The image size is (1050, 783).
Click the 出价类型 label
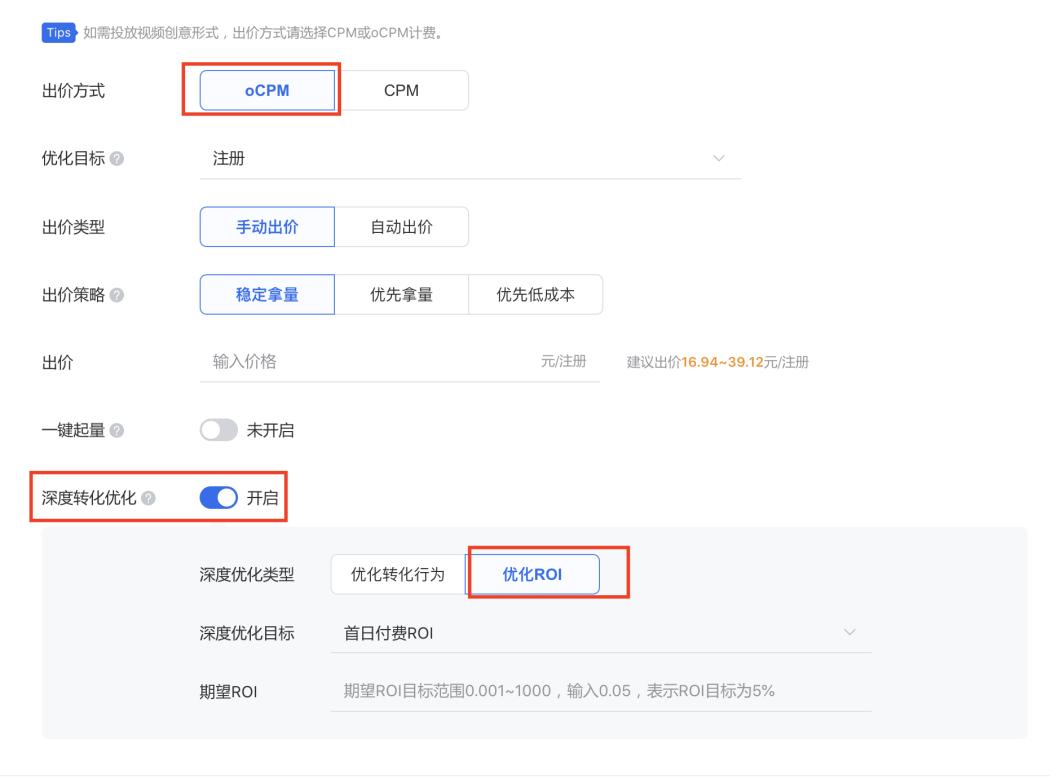point(73,227)
